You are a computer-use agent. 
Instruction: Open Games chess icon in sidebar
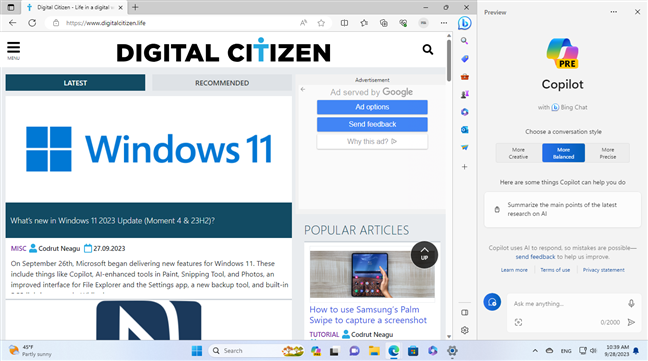click(465, 94)
